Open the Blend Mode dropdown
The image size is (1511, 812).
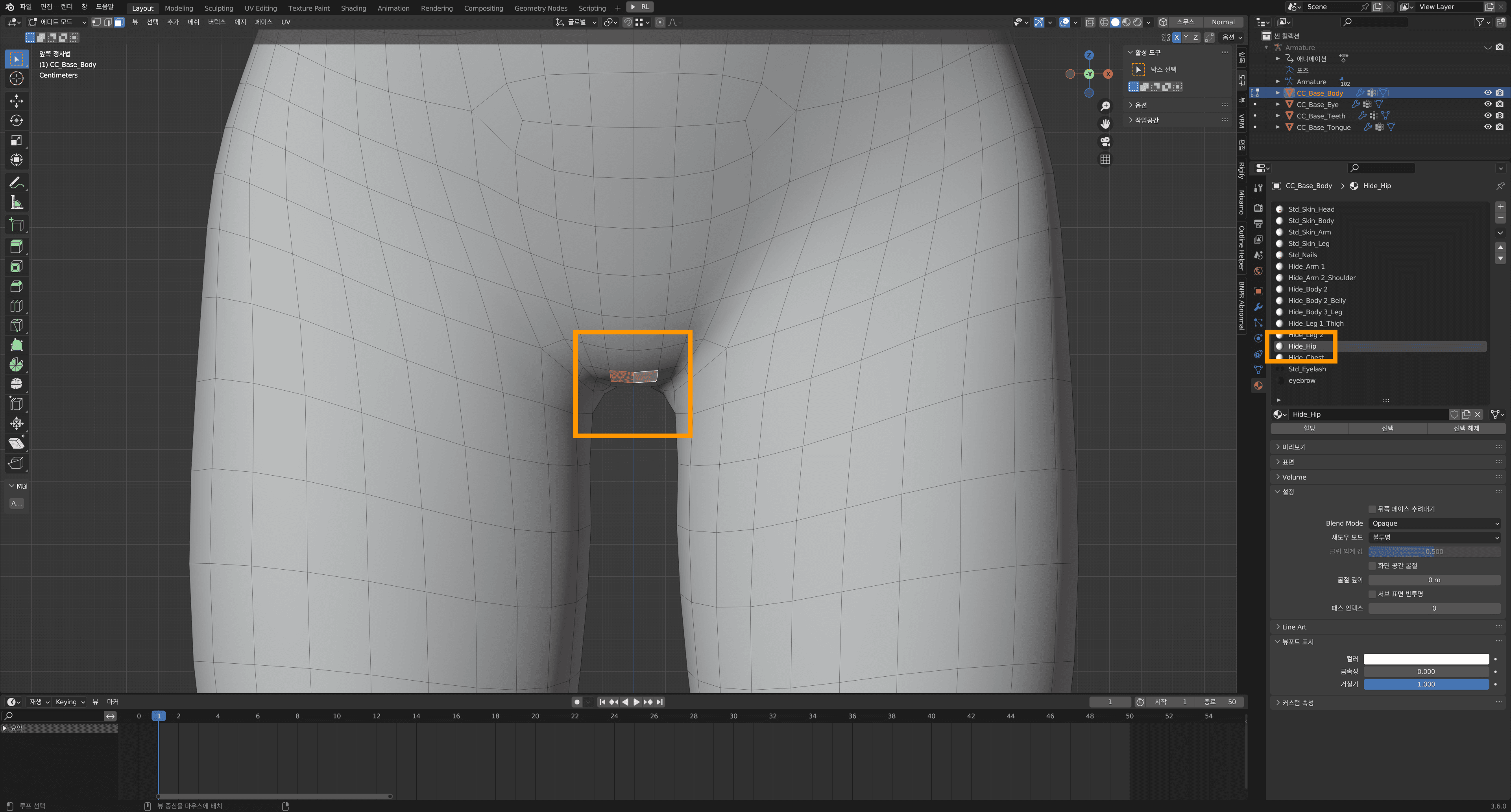tap(1434, 524)
